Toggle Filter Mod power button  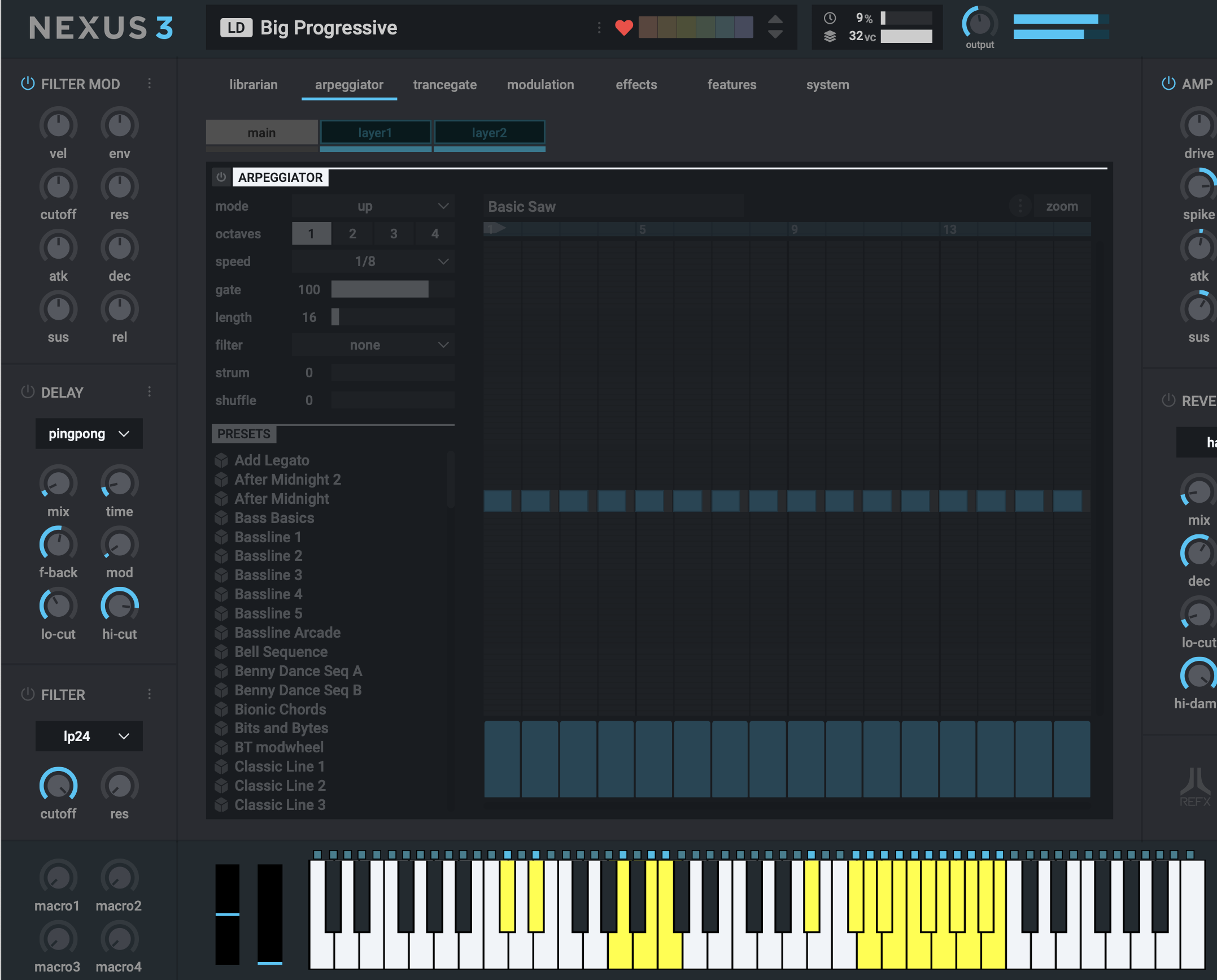[x=28, y=84]
